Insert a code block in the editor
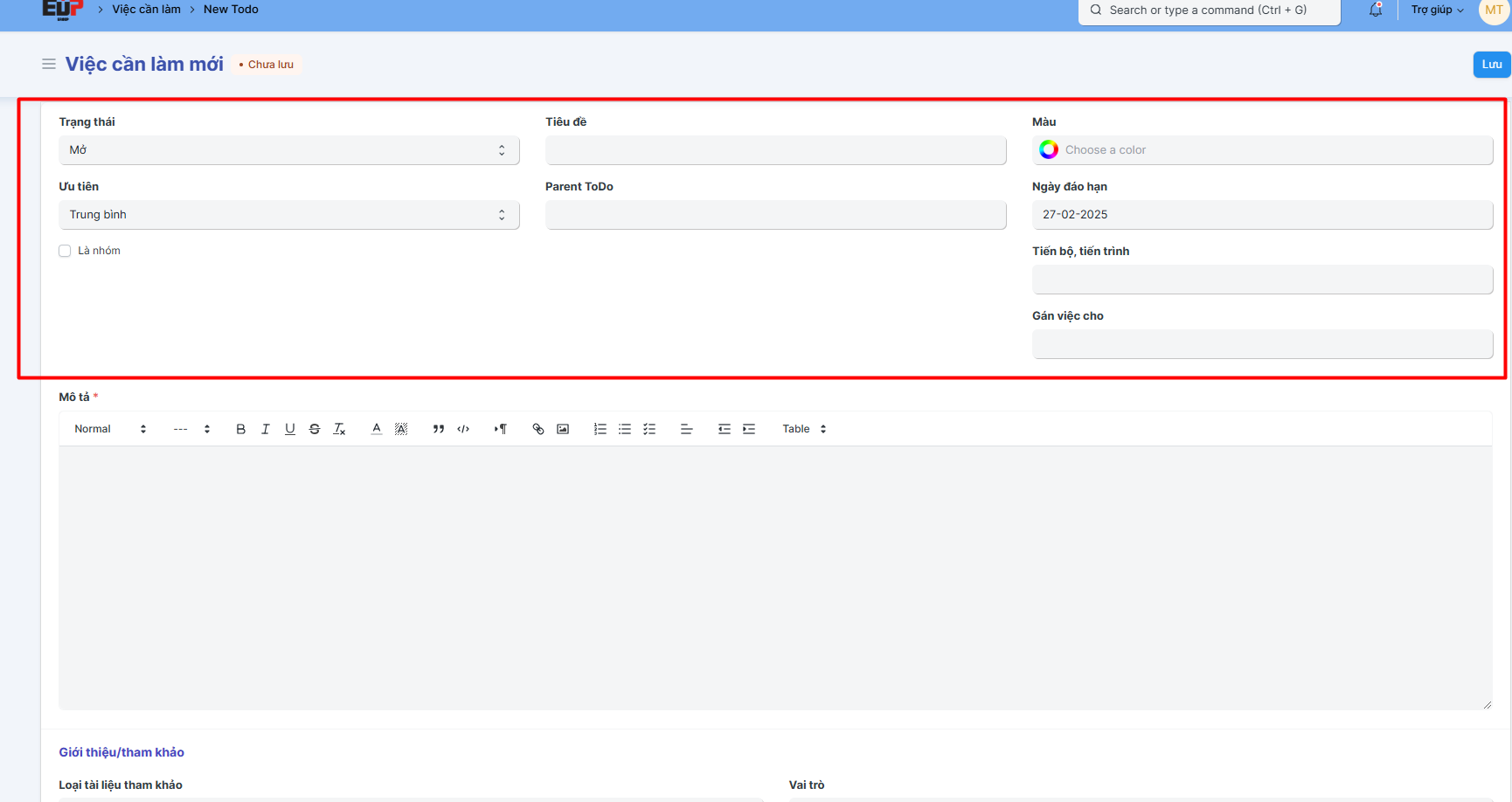1512x802 pixels. [463, 429]
